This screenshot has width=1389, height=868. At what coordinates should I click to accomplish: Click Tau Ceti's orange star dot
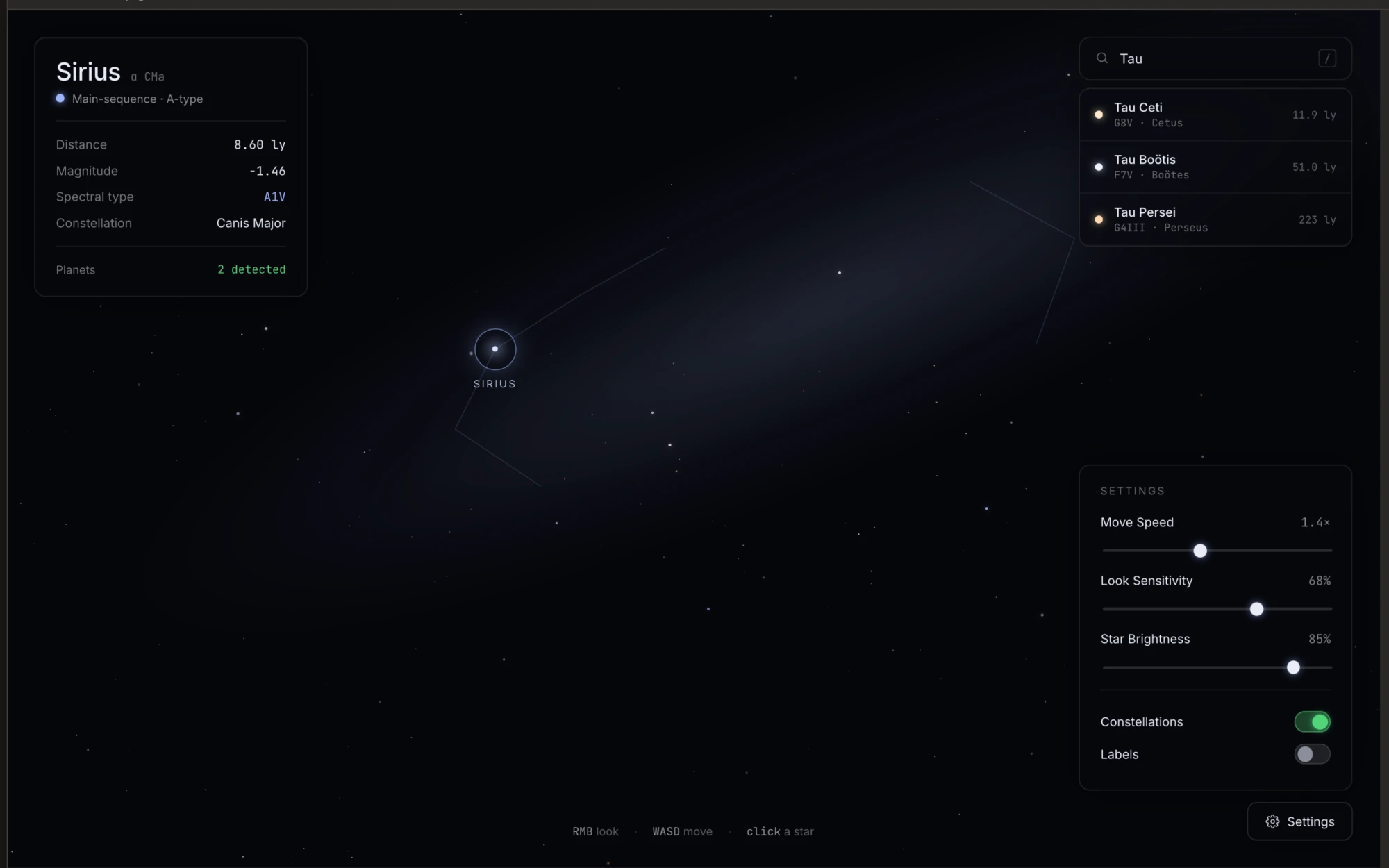(x=1099, y=115)
